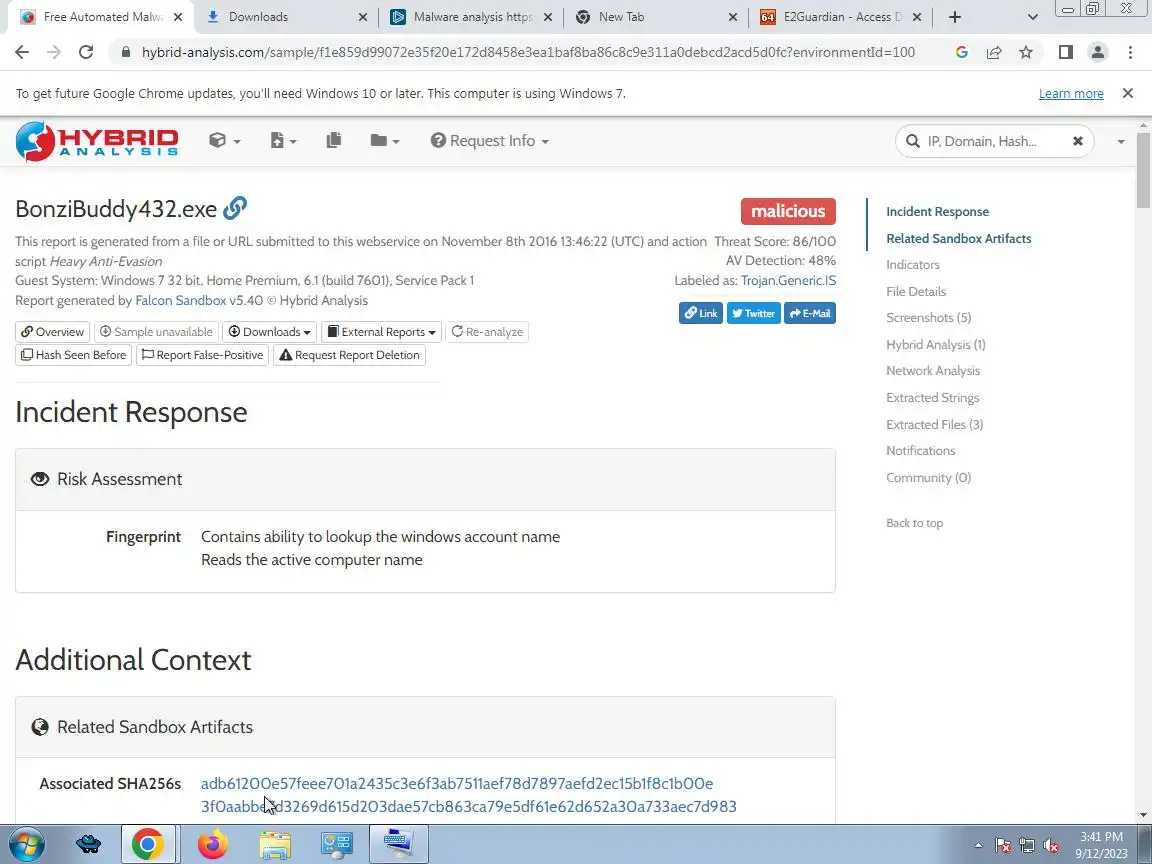Dismiss the Chrome update notification bar
Screen dimensions: 1152x864
click(x=1128, y=93)
